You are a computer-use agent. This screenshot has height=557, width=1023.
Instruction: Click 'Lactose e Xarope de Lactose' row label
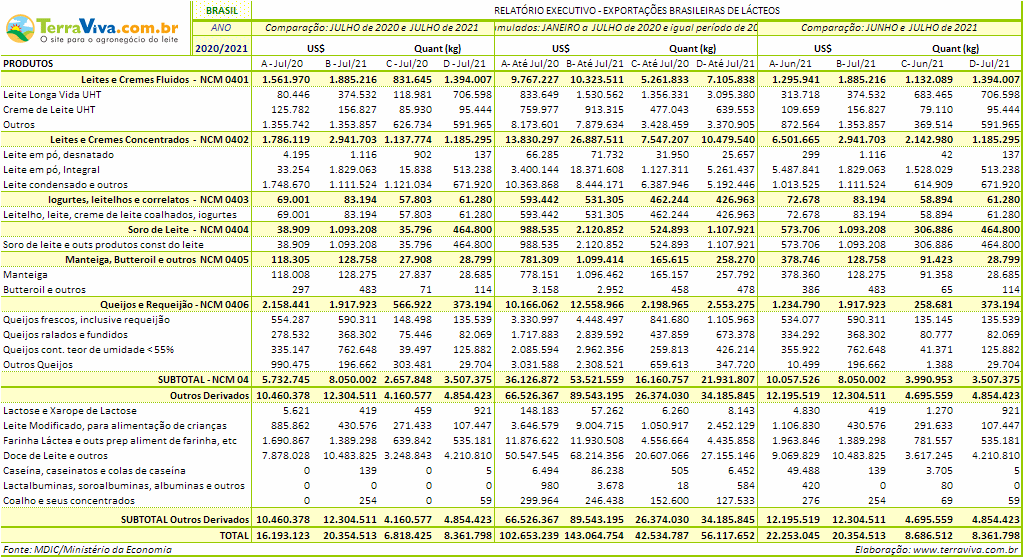(70, 412)
